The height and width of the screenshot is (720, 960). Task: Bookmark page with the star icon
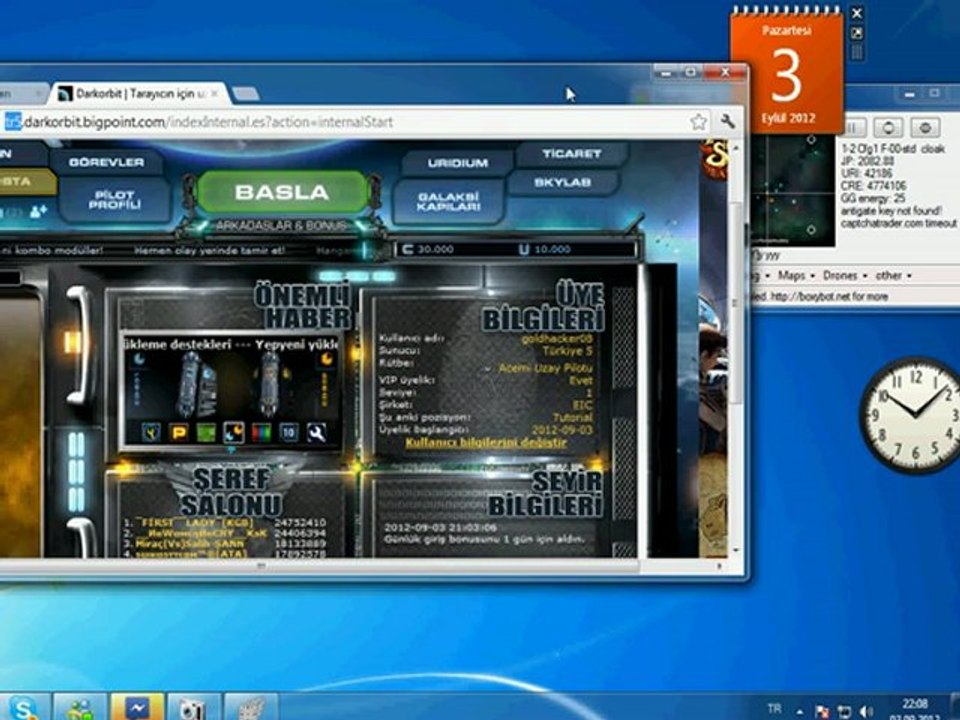pyautogui.click(x=699, y=122)
